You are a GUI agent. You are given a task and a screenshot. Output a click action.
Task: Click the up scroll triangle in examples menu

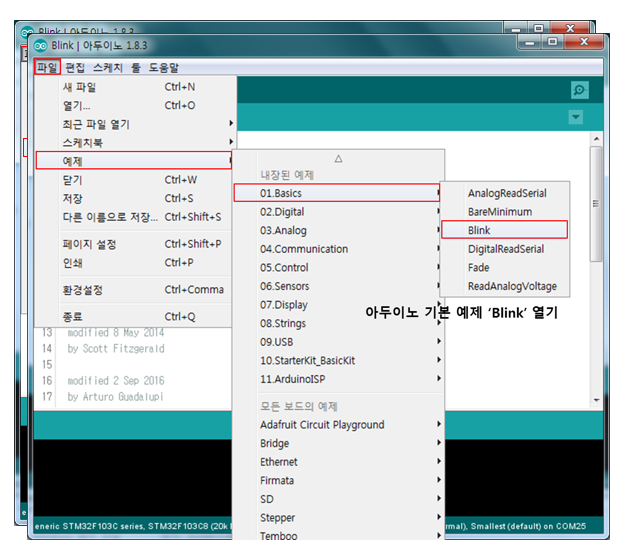point(338,159)
